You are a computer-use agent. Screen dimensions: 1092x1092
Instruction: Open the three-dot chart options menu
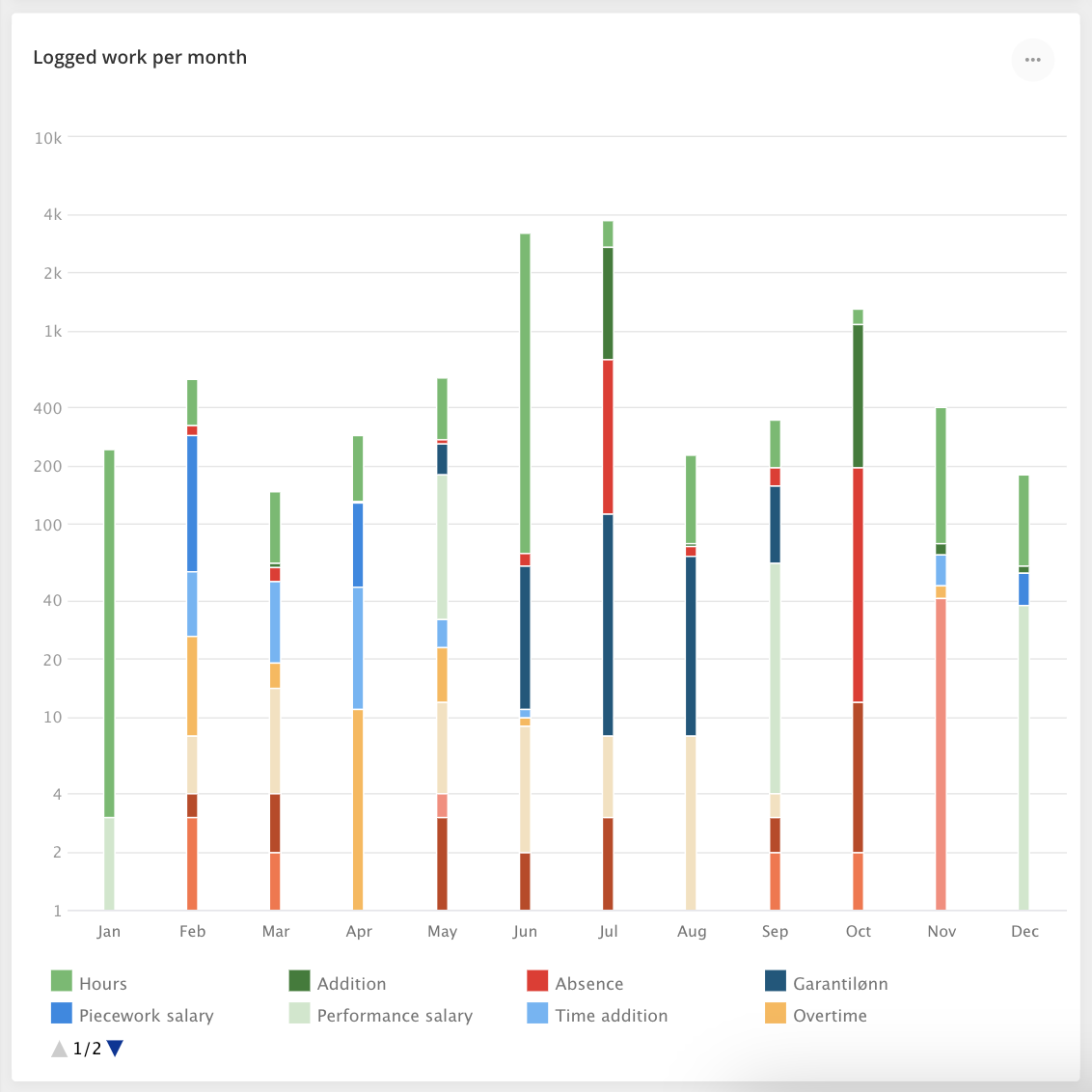pyautogui.click(x=1032, y=60)
